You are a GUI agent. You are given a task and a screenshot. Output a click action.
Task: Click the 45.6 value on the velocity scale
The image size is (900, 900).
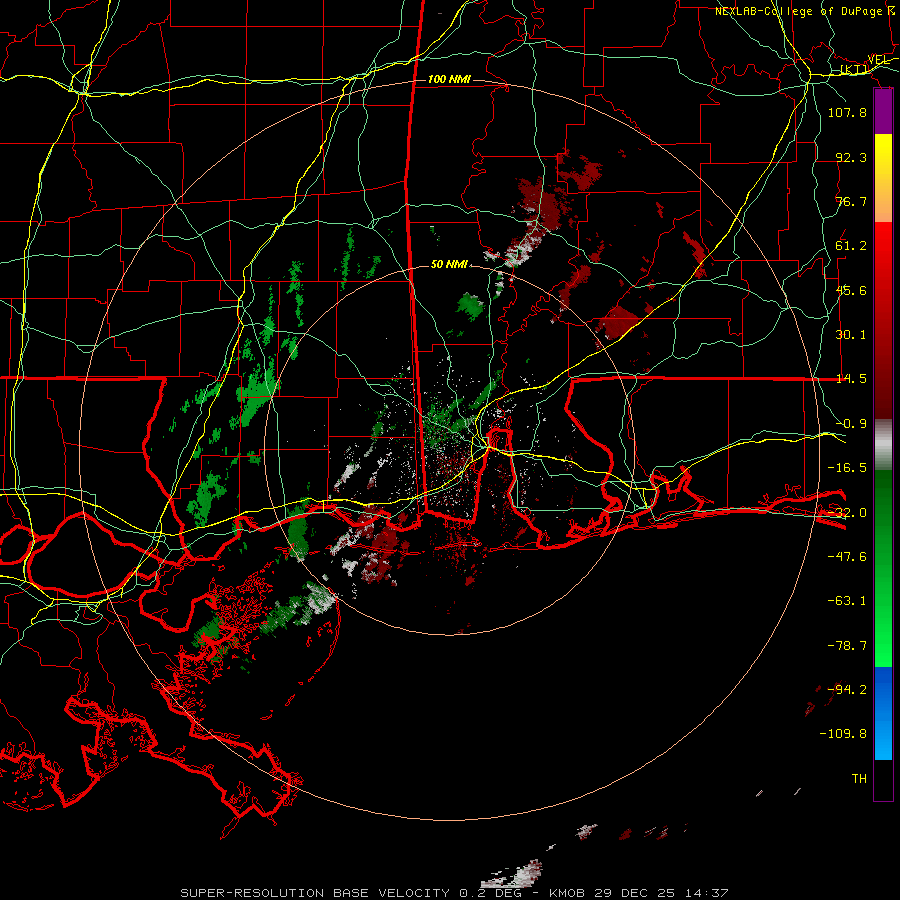(x=851, y=290)
